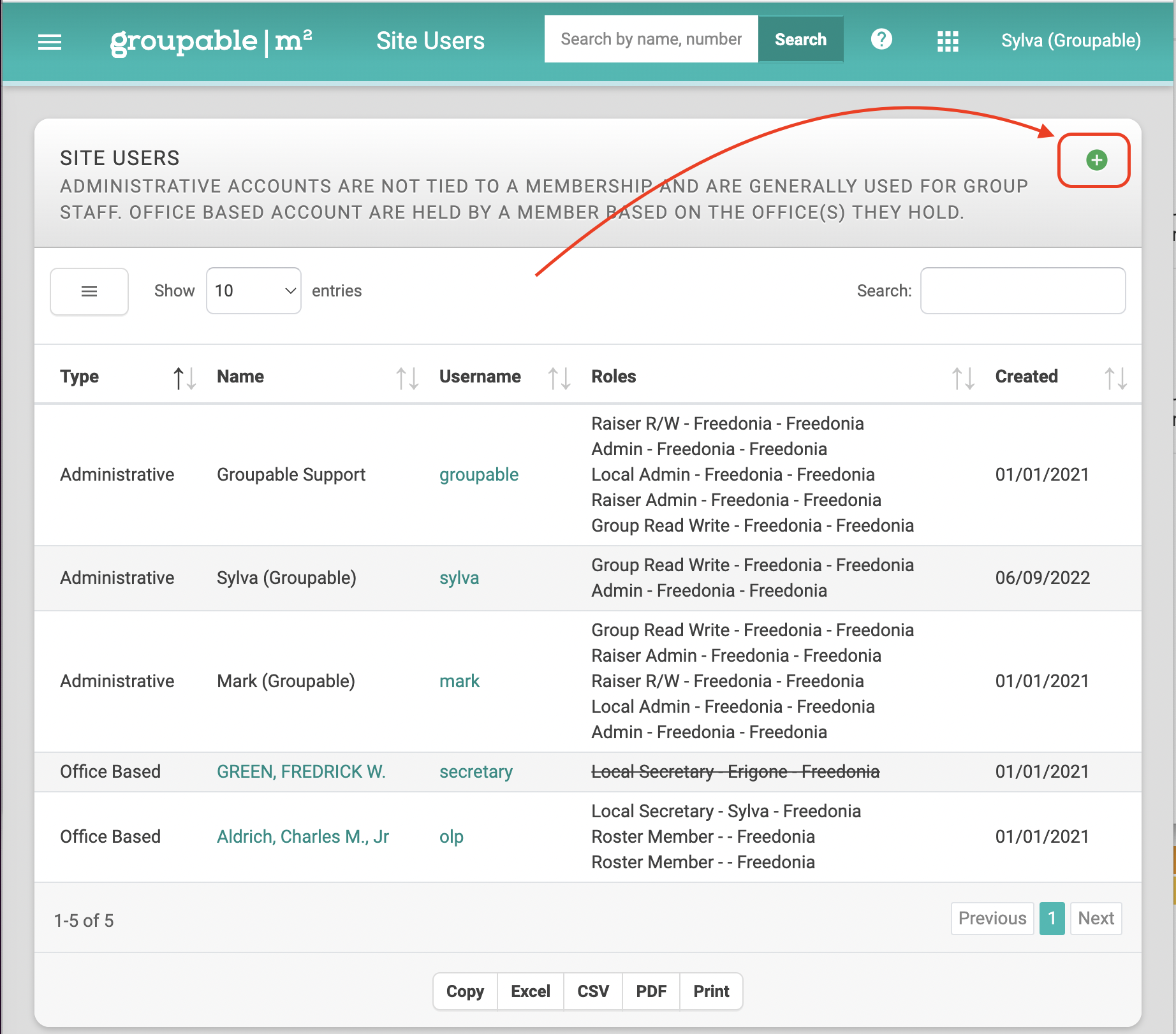Sort table by Username column arrows
The width and height of the screenshot is (1176, 1034).
[x=559, y=378]
